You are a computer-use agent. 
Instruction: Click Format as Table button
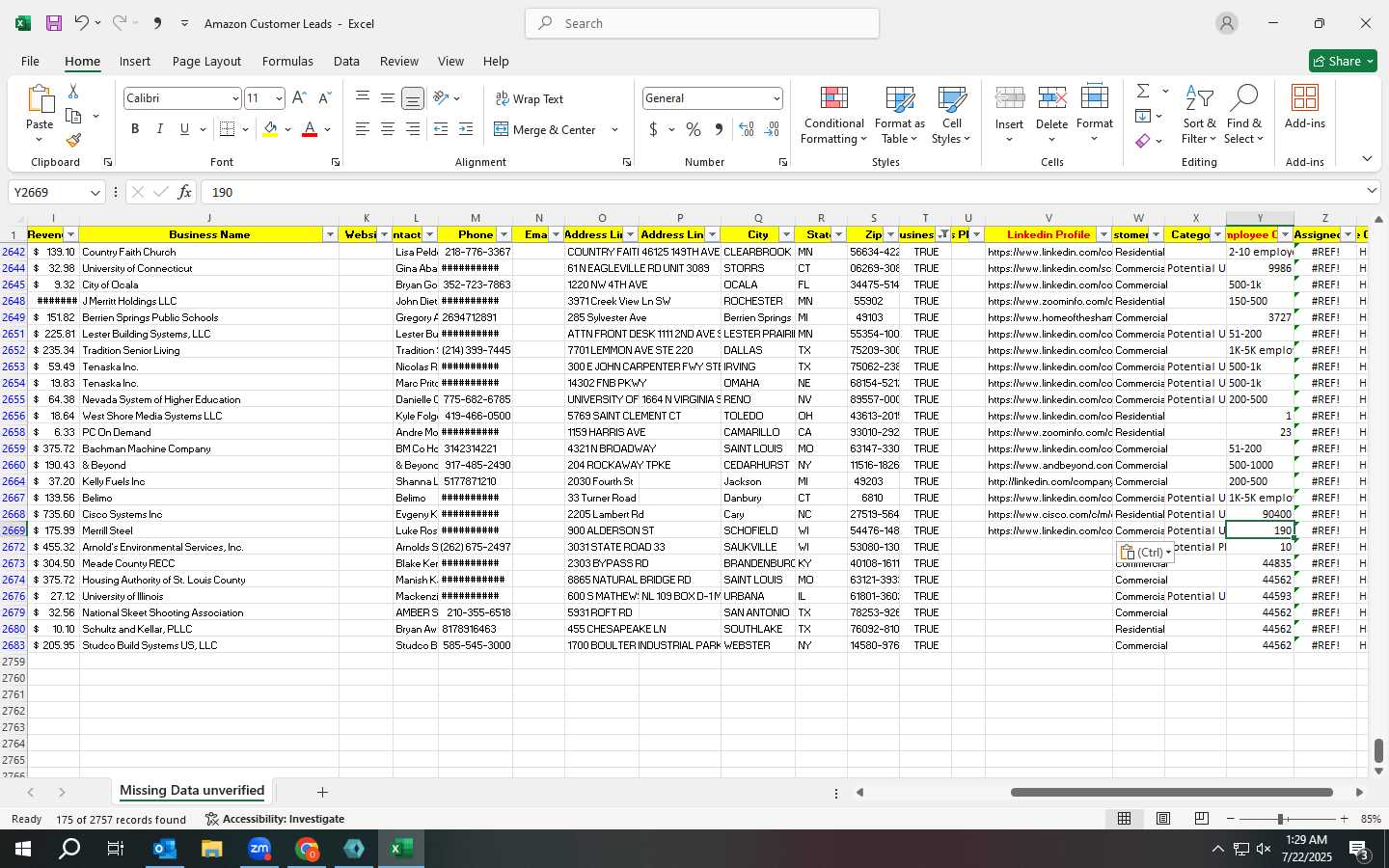(899, 115)
